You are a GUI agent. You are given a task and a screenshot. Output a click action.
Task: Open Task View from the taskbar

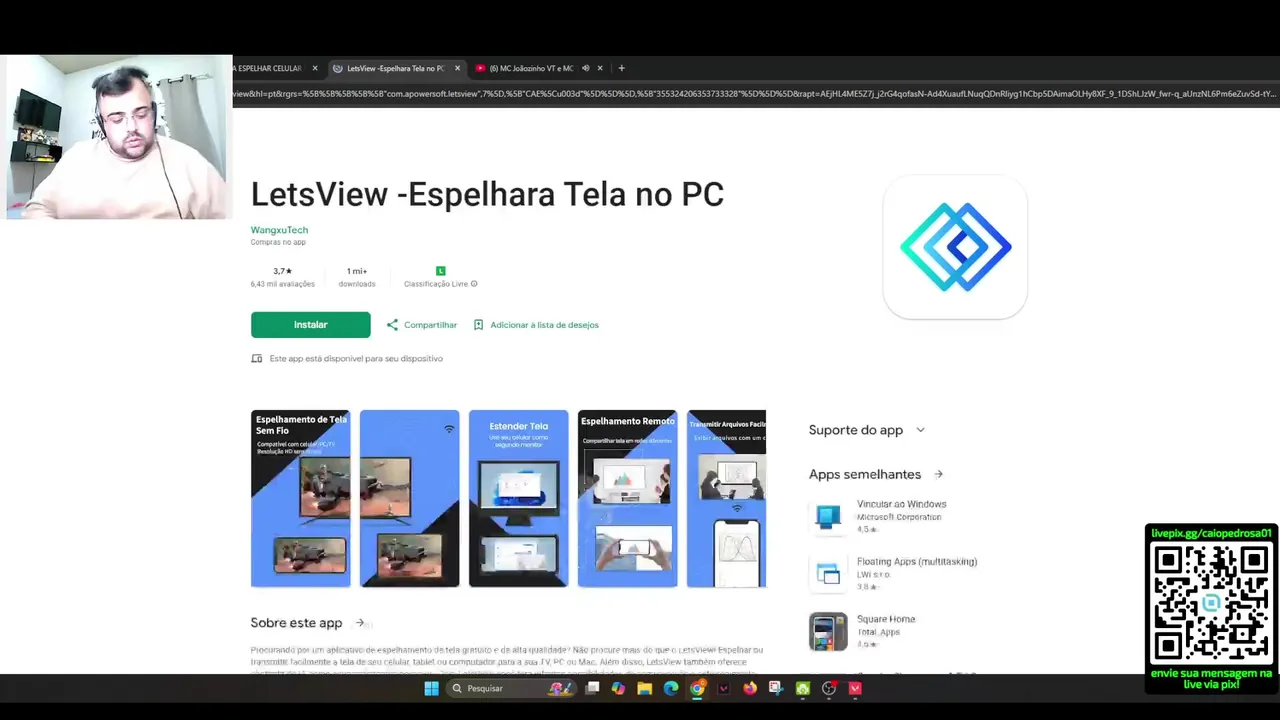pyautogui.click(x=592, y=688)
